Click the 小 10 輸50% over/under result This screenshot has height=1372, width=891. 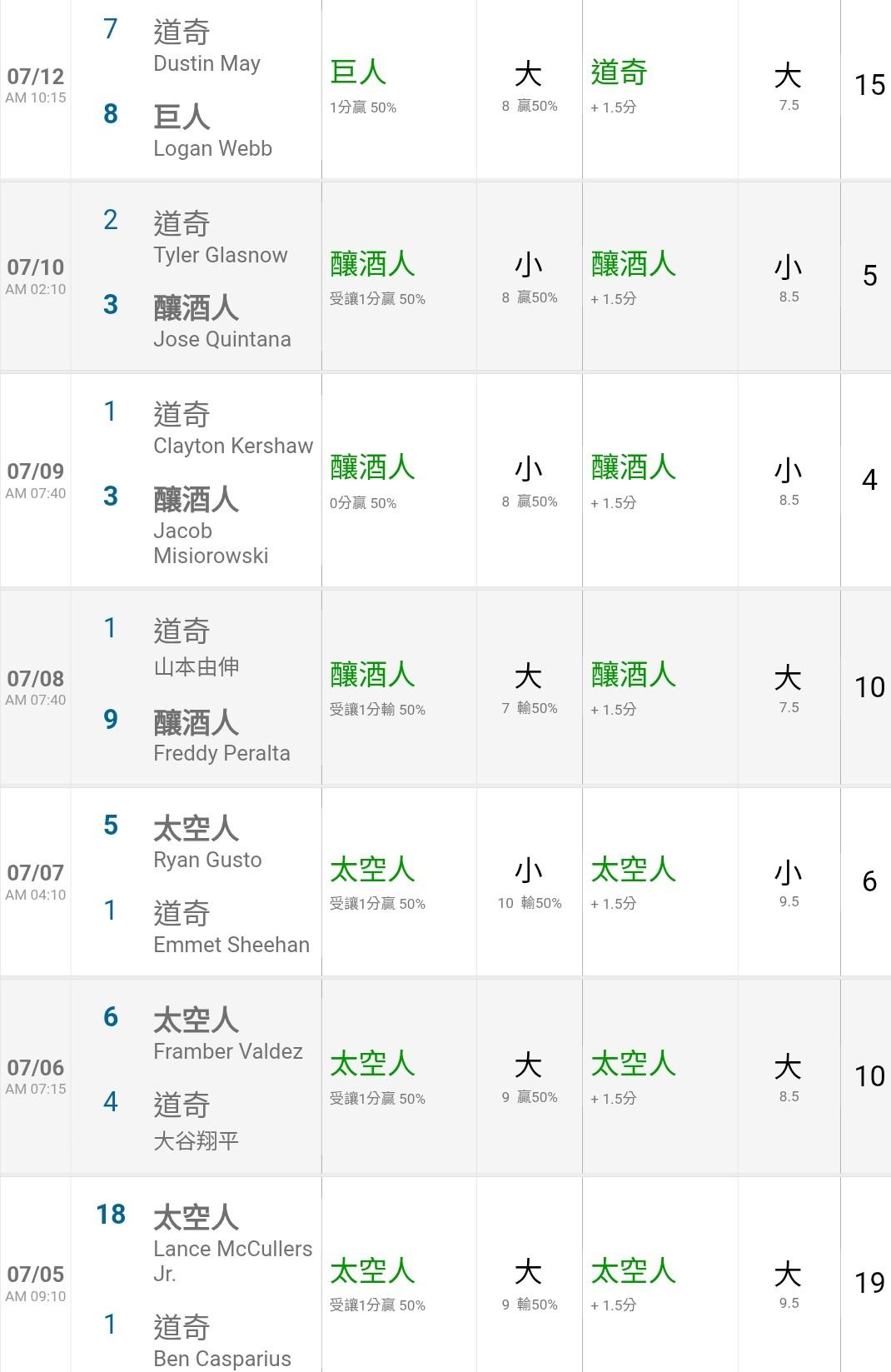pos(529,882)
